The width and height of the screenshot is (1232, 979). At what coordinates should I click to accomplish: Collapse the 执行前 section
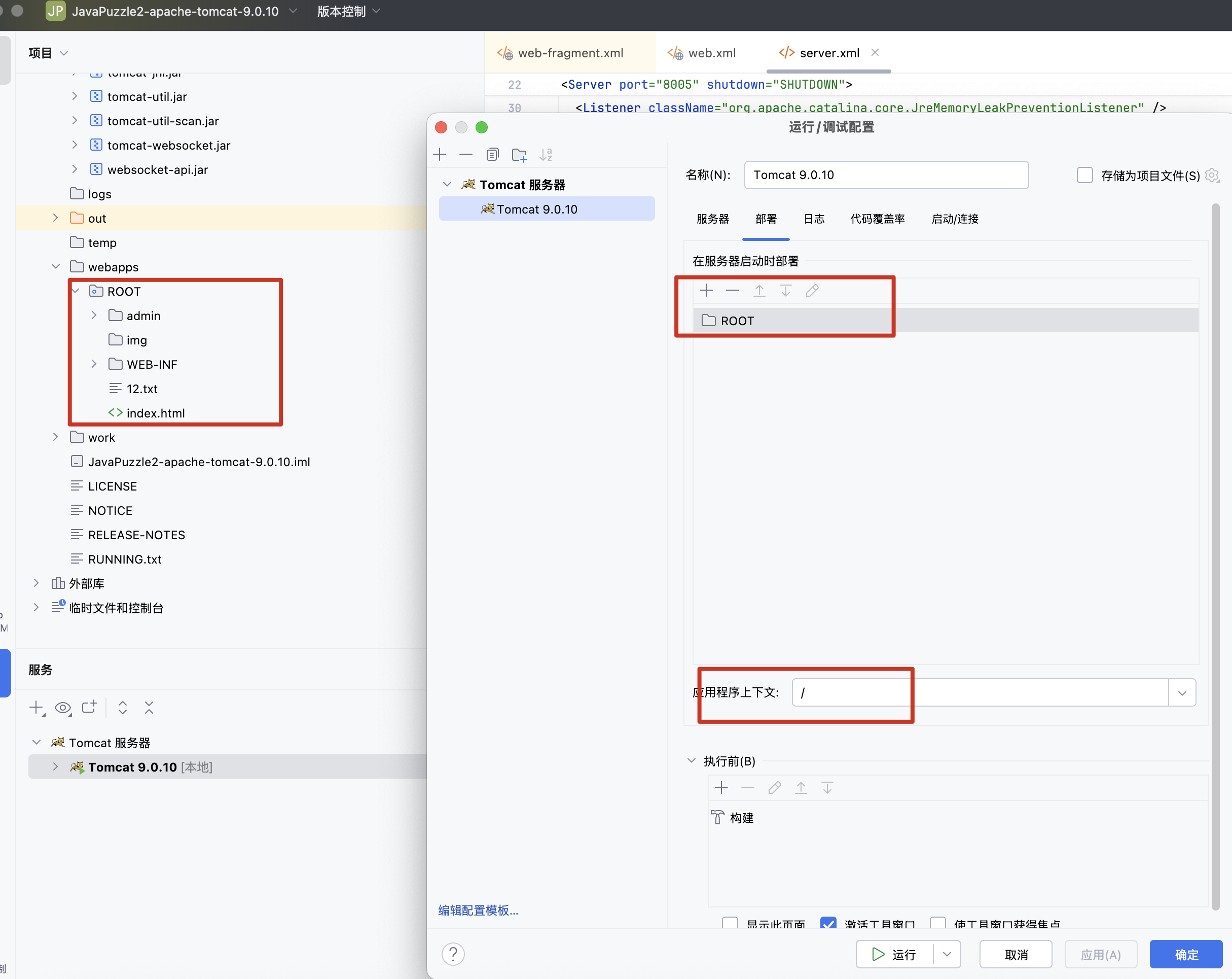[x=692, y=760]
